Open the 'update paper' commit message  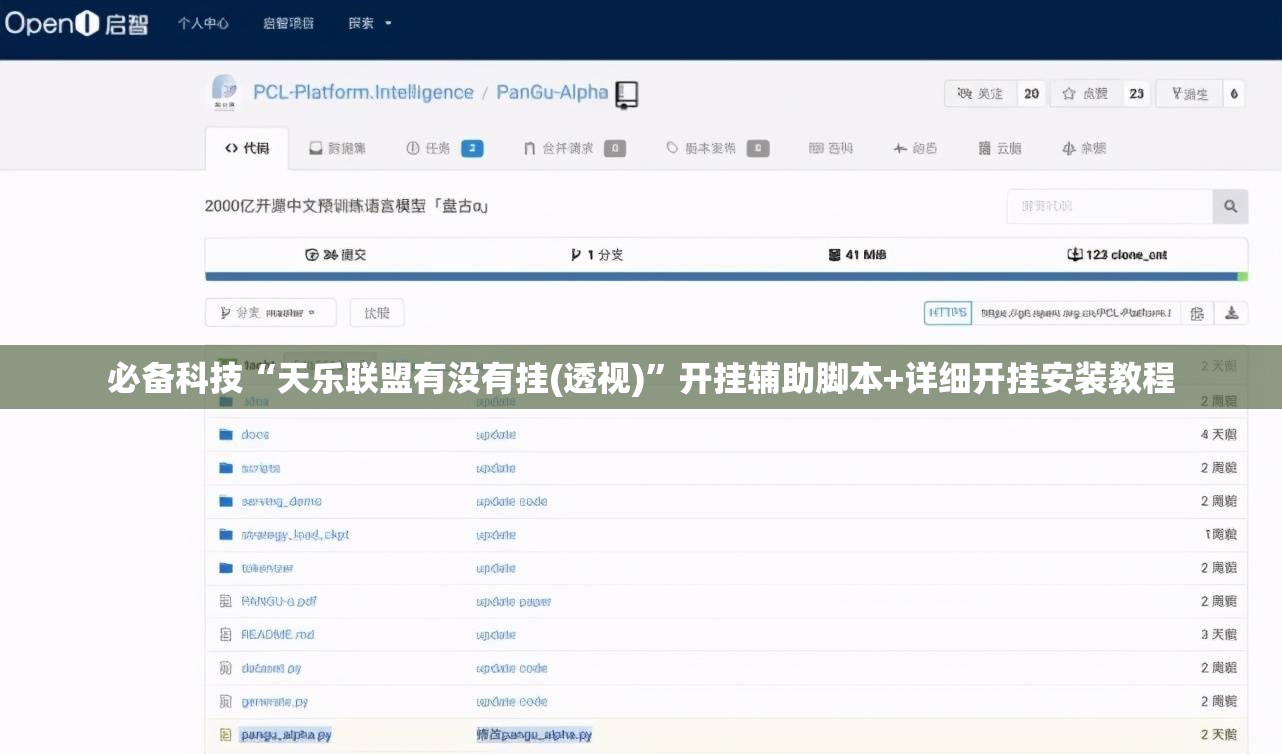click(x=514, y=602)
